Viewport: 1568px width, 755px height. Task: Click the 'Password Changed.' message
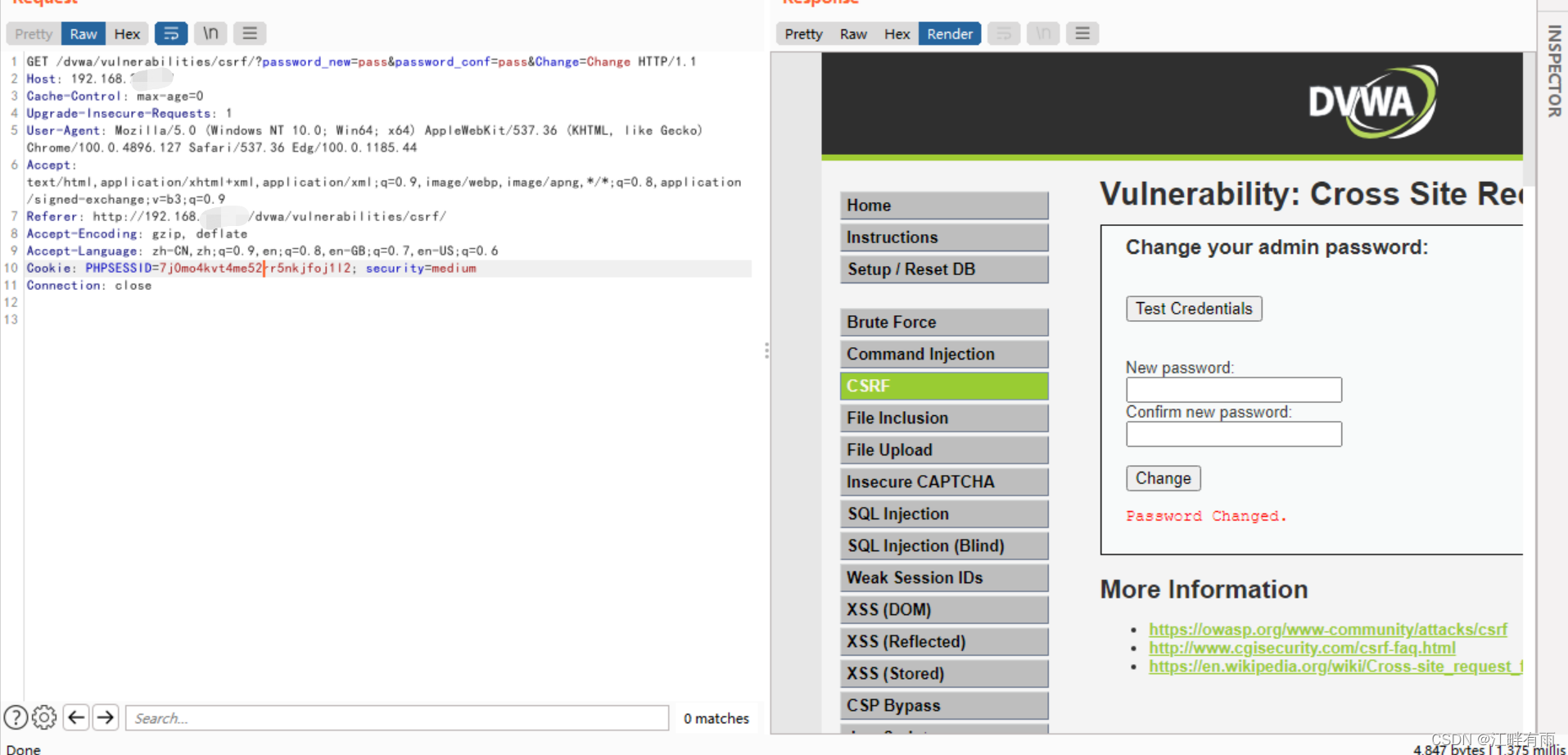tap(1206, 516)
